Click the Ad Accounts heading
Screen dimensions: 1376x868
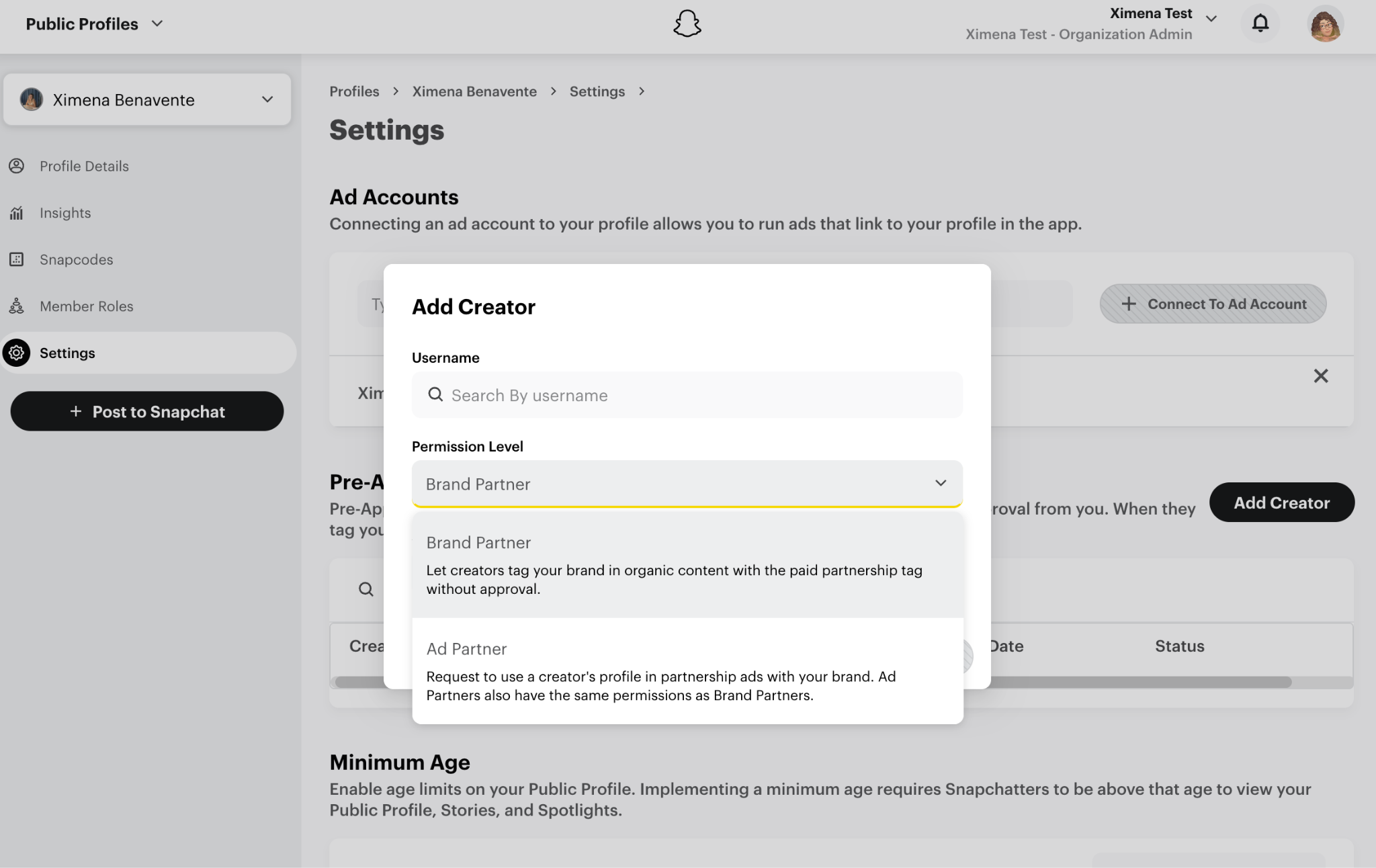(x=394, y=197)
